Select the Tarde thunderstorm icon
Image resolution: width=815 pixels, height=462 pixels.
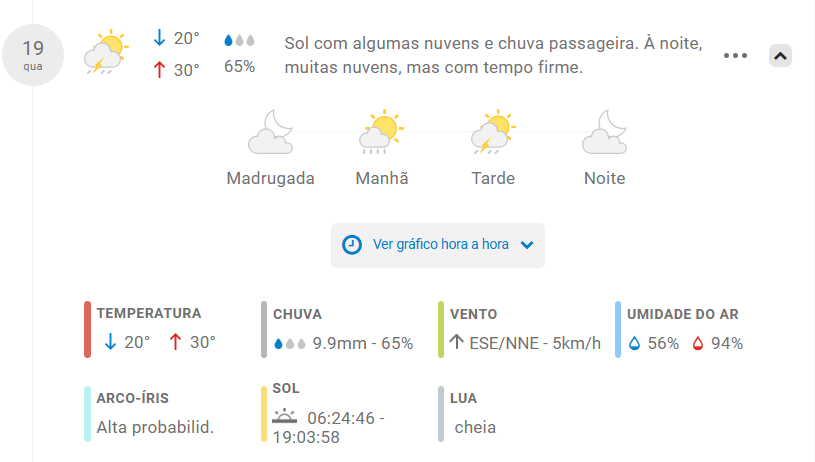493,132
